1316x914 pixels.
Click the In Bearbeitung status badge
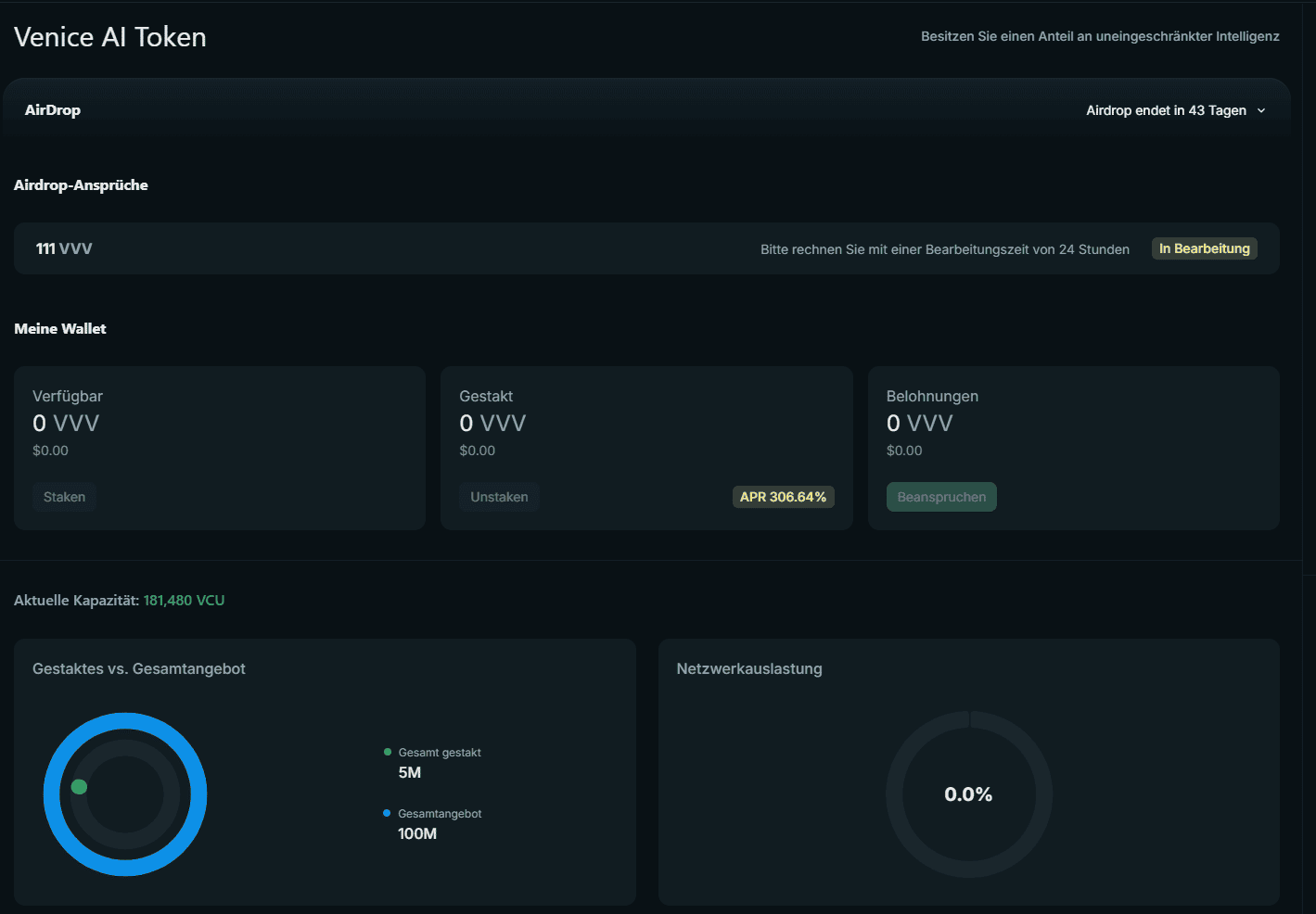1204,248
